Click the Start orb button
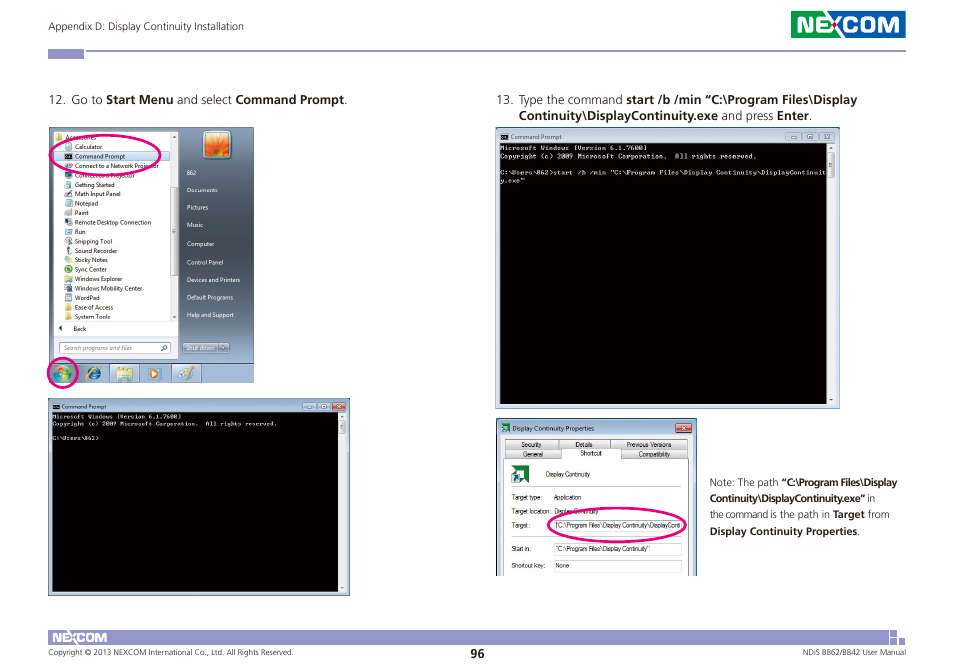The width and height of the screenshot is (954, 672). 62,372
